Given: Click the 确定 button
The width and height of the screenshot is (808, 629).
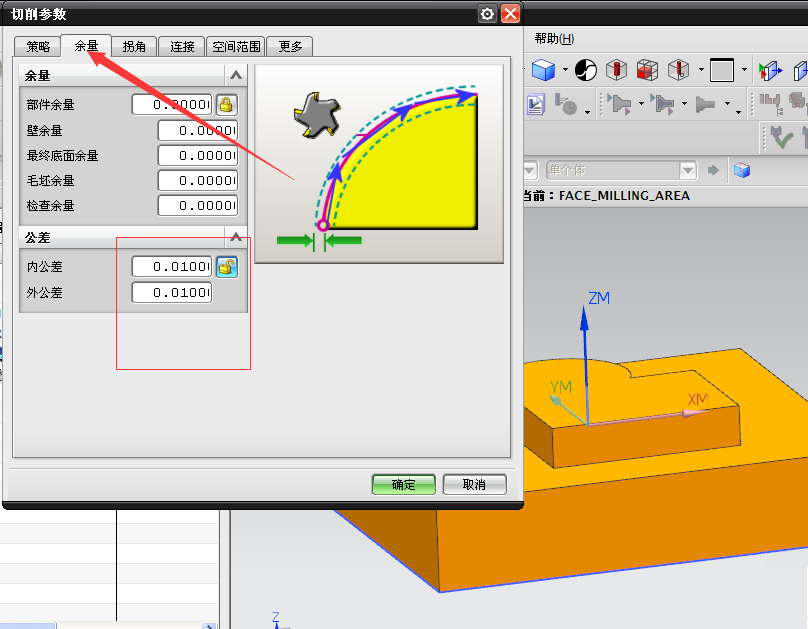Looking at the screenshot, I should [403, 484].
